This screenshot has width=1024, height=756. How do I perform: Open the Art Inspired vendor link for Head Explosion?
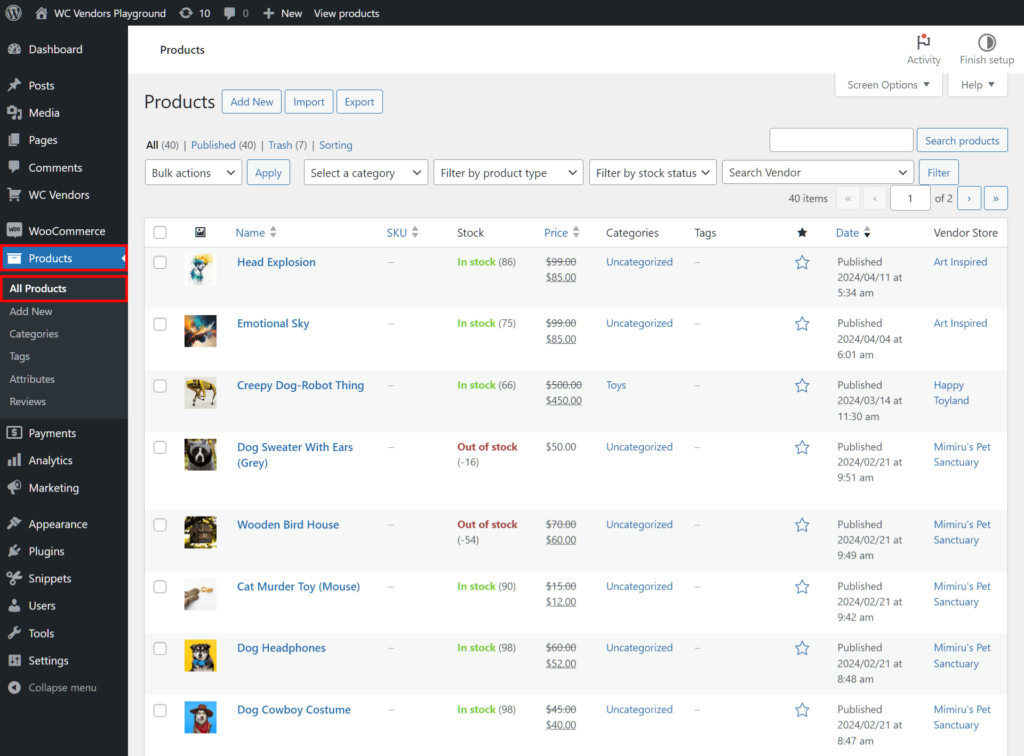pyautogui.click(x=960, y=262)
